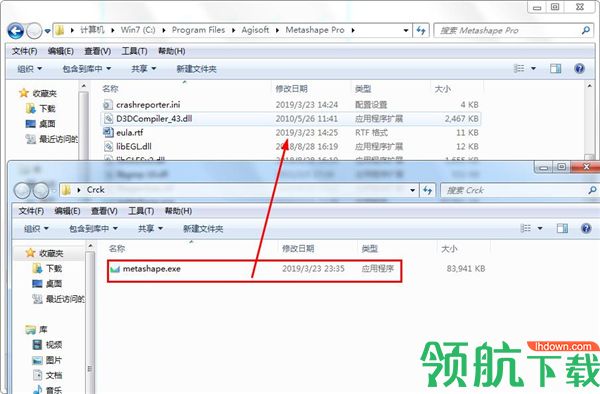
Task: Click Forward button in Metashape Pro window
Action: pos(34,31)
